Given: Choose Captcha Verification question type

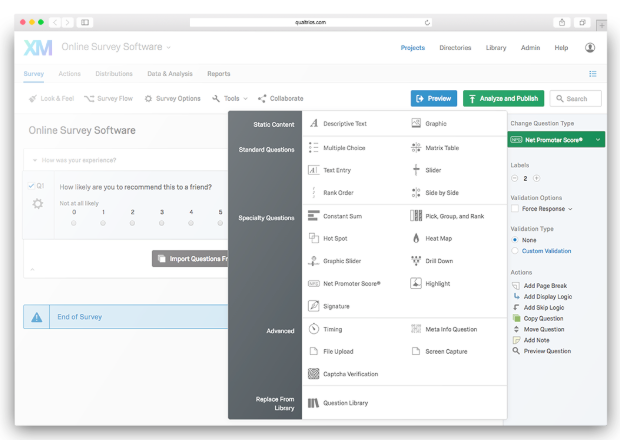Looking at the screenshot, I should point(343,374).
